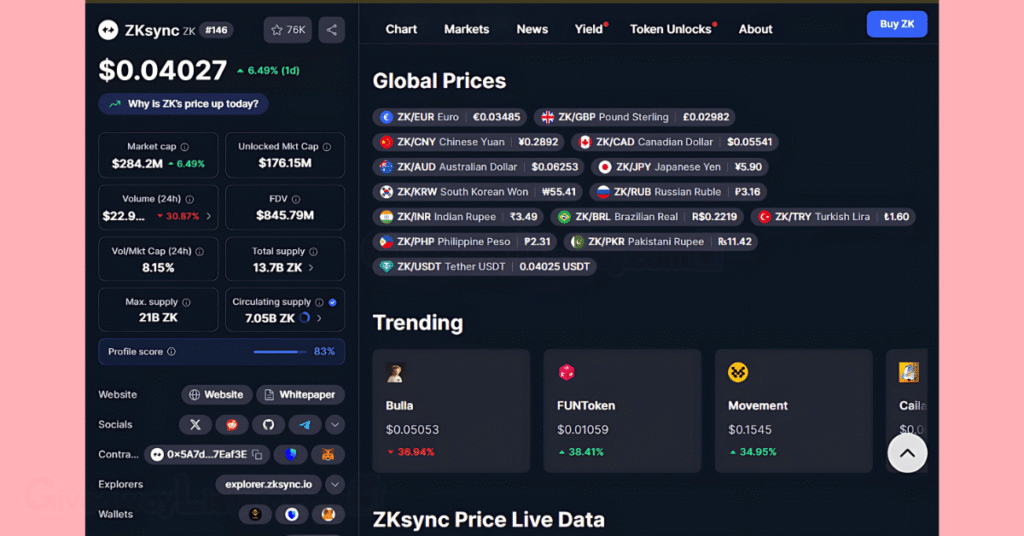Click the Market cap info icon

tap(185, 147)
